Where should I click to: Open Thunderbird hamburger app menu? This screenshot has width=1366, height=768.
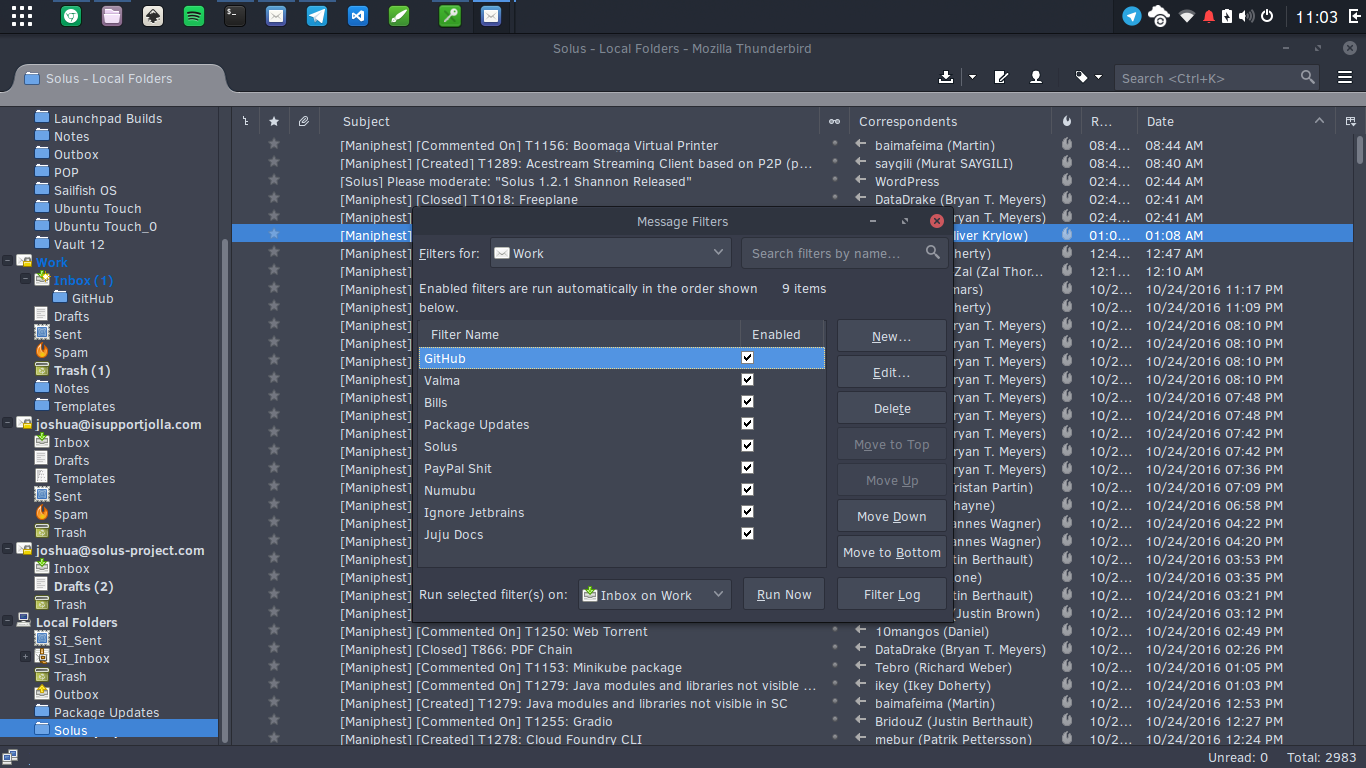tap(1345, 77)
